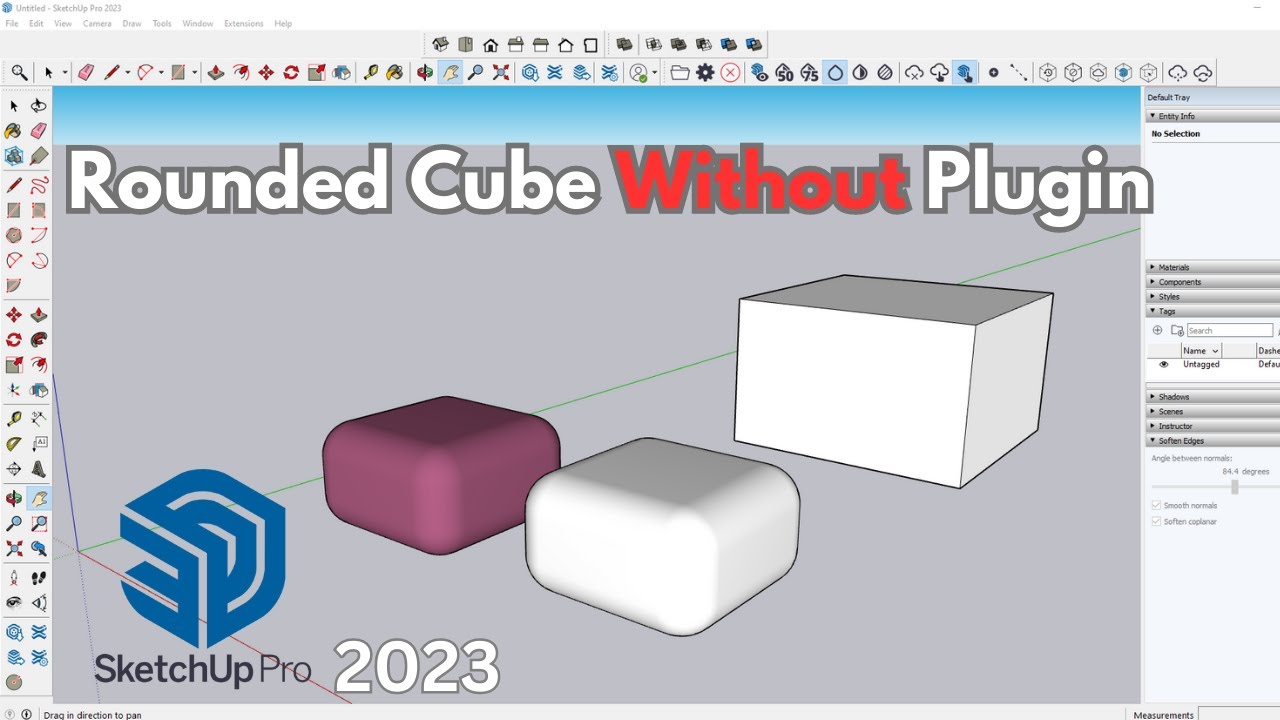
Task: Select the Line pencil tool in left toolbar
Action: [x=14, y=185]
